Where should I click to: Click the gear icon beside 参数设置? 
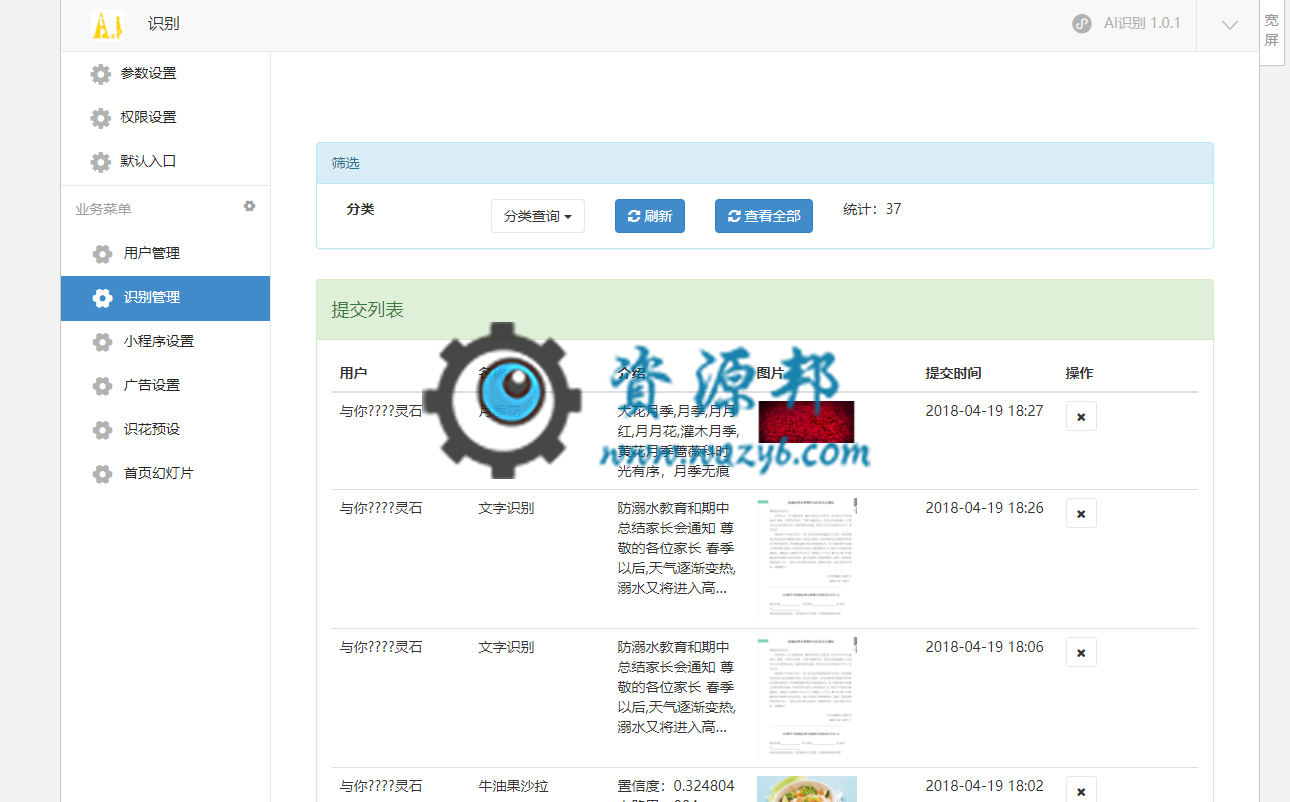point(100,74)
